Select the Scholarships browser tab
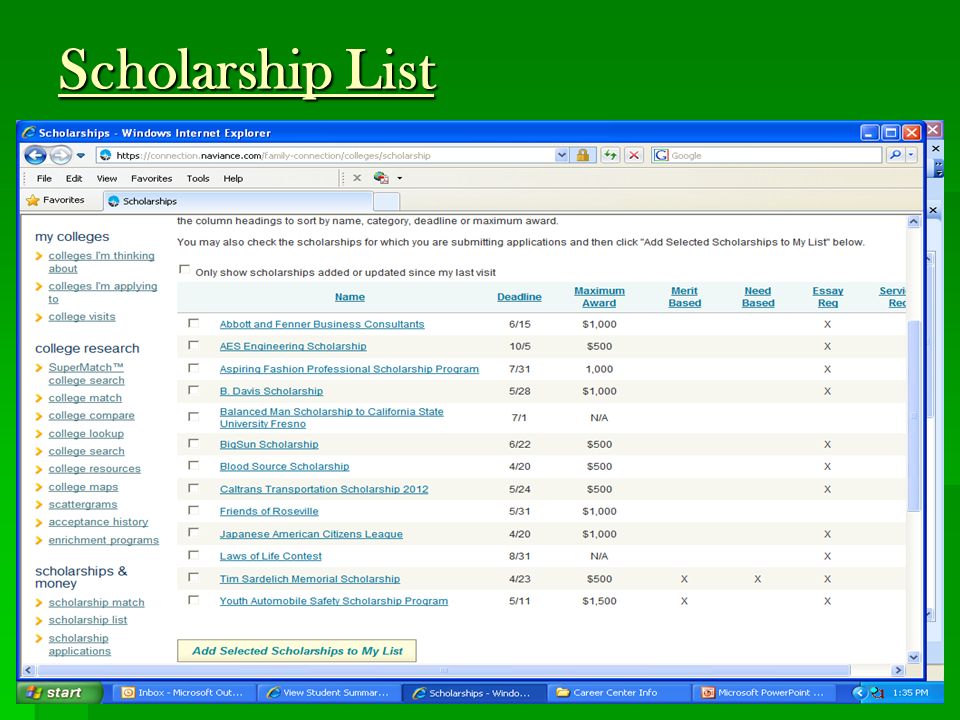 coord(238,201)
